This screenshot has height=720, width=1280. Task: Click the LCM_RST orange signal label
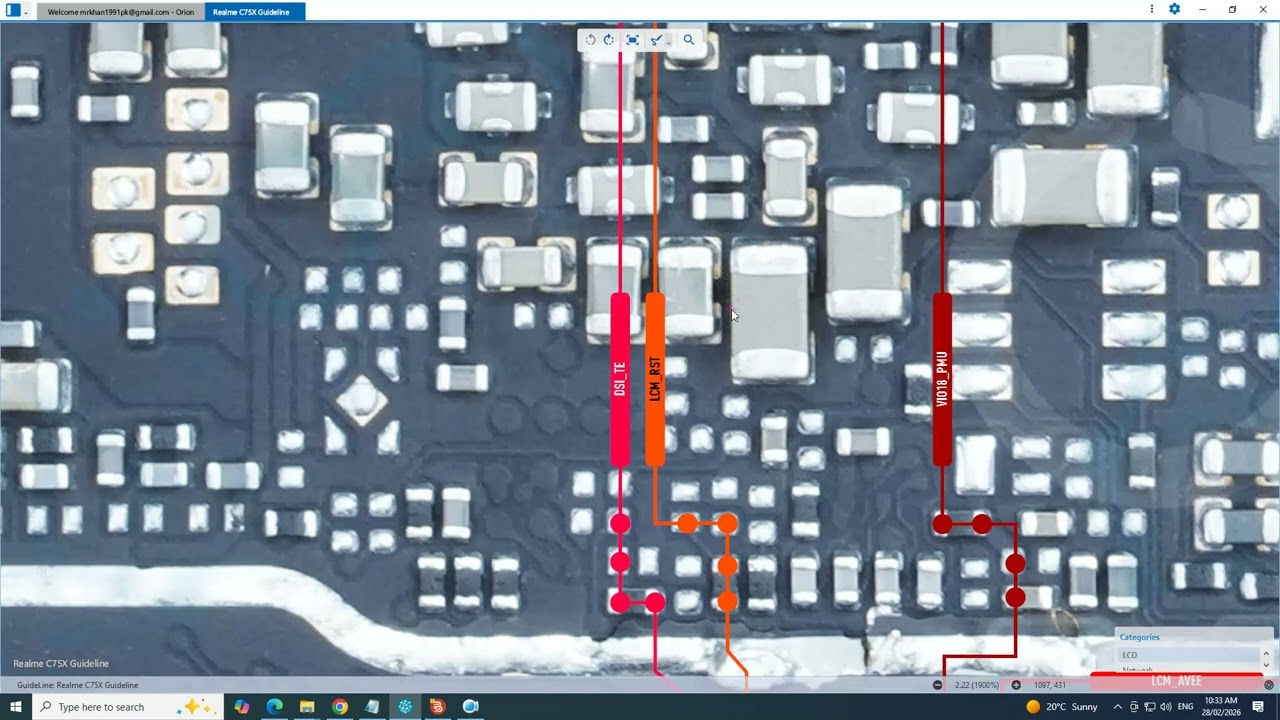(655, 379)
